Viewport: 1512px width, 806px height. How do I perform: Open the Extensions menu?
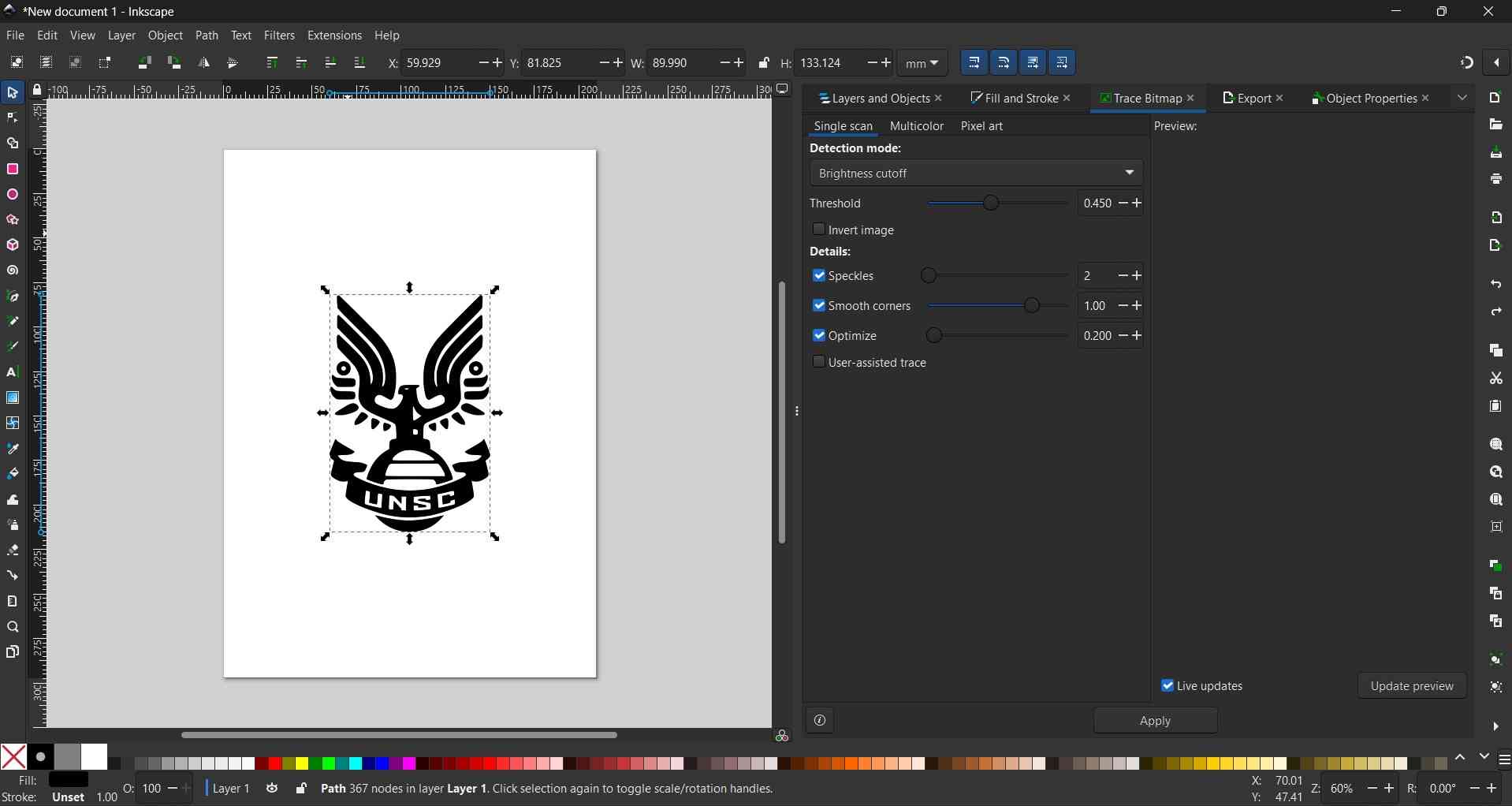(x=334, y=35)
